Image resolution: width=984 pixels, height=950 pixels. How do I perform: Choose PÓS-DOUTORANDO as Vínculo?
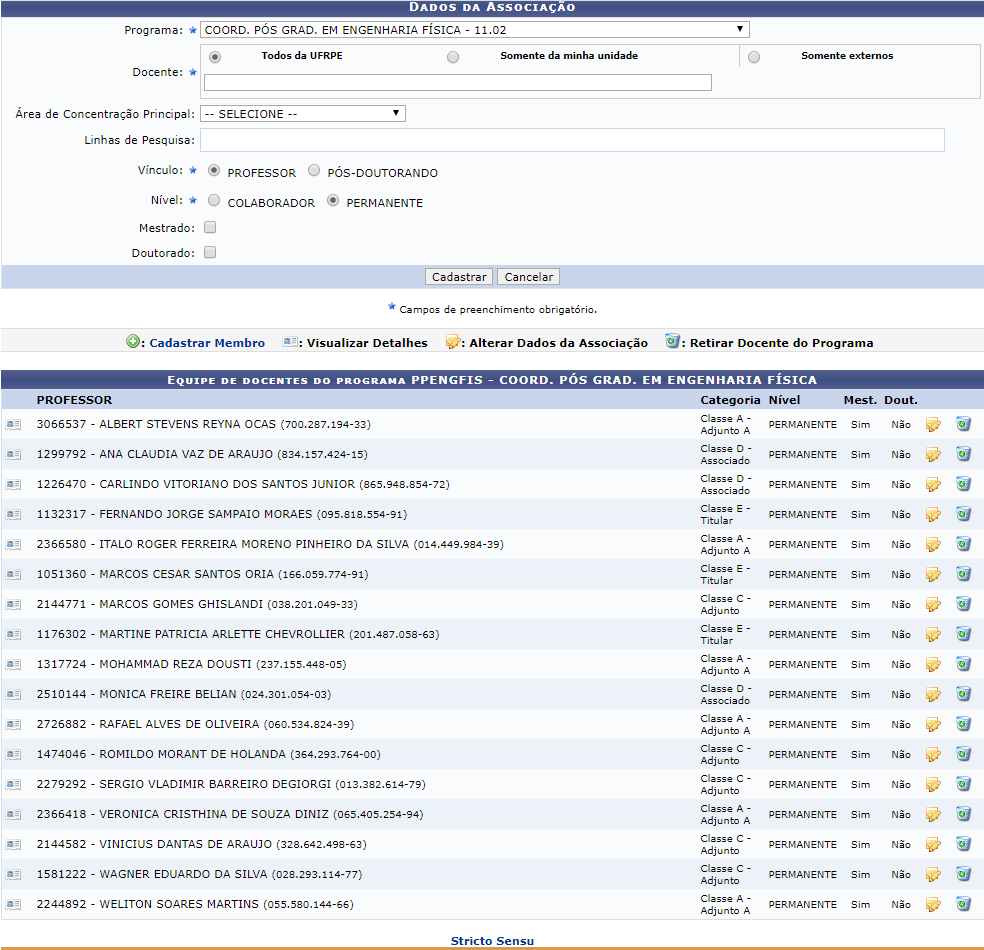click(x=314, y=171)
